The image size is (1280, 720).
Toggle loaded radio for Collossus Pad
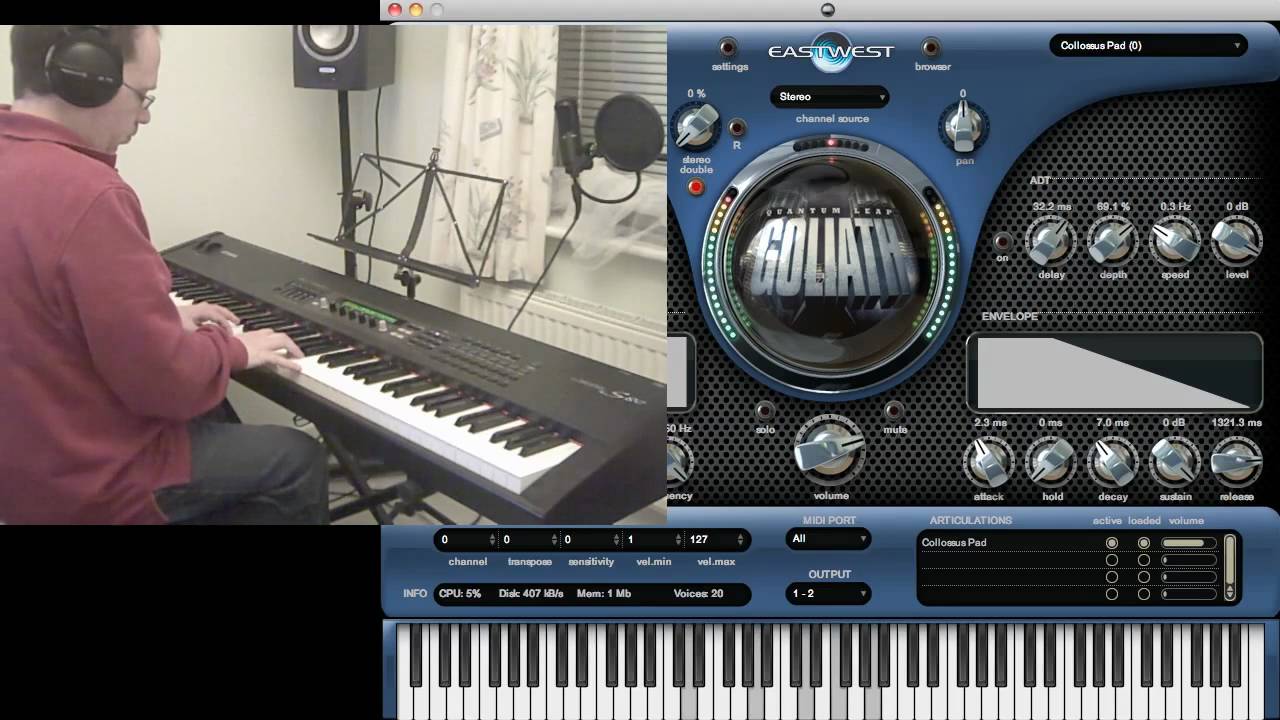(1143, 543)
